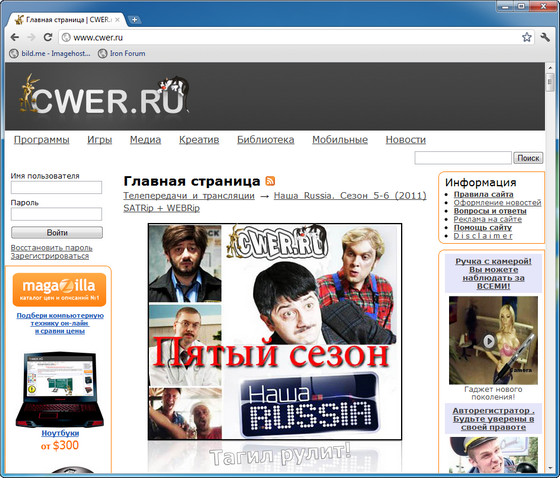The height and width of the screenshot is (478, 560).
Task: Play the video in the camera pen ad
Action: coord(489,341)
